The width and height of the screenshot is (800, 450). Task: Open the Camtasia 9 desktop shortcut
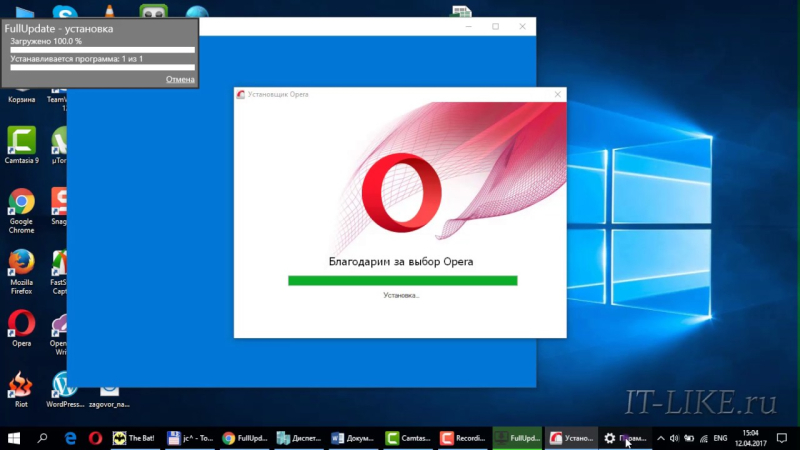(x=22, y=140)
